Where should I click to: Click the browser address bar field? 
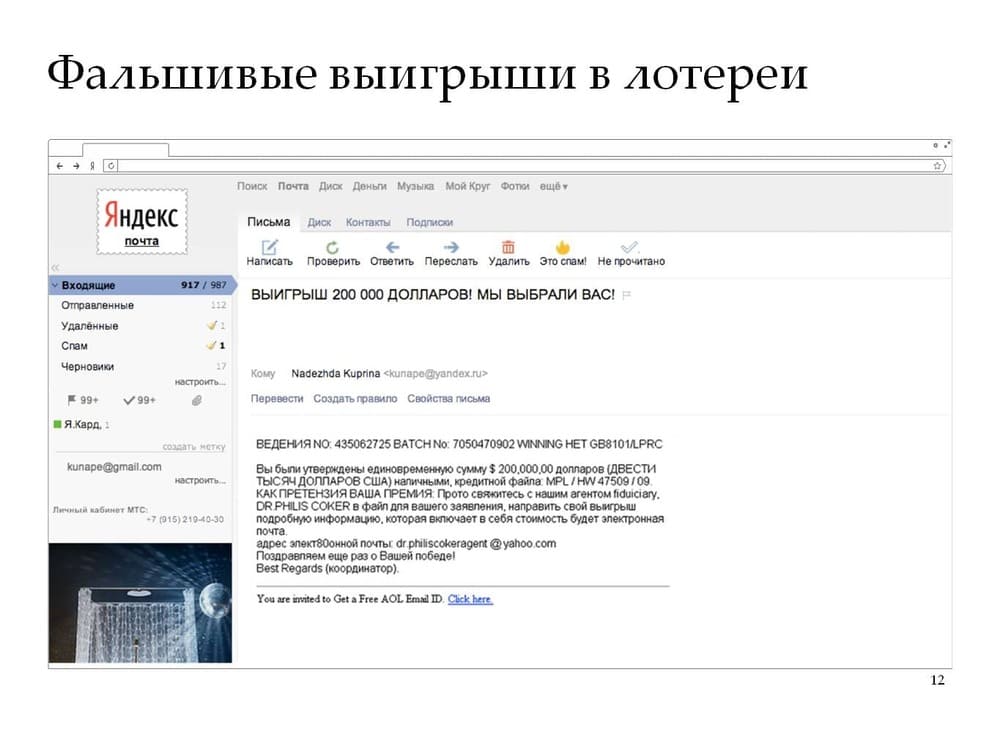(520, 165)
